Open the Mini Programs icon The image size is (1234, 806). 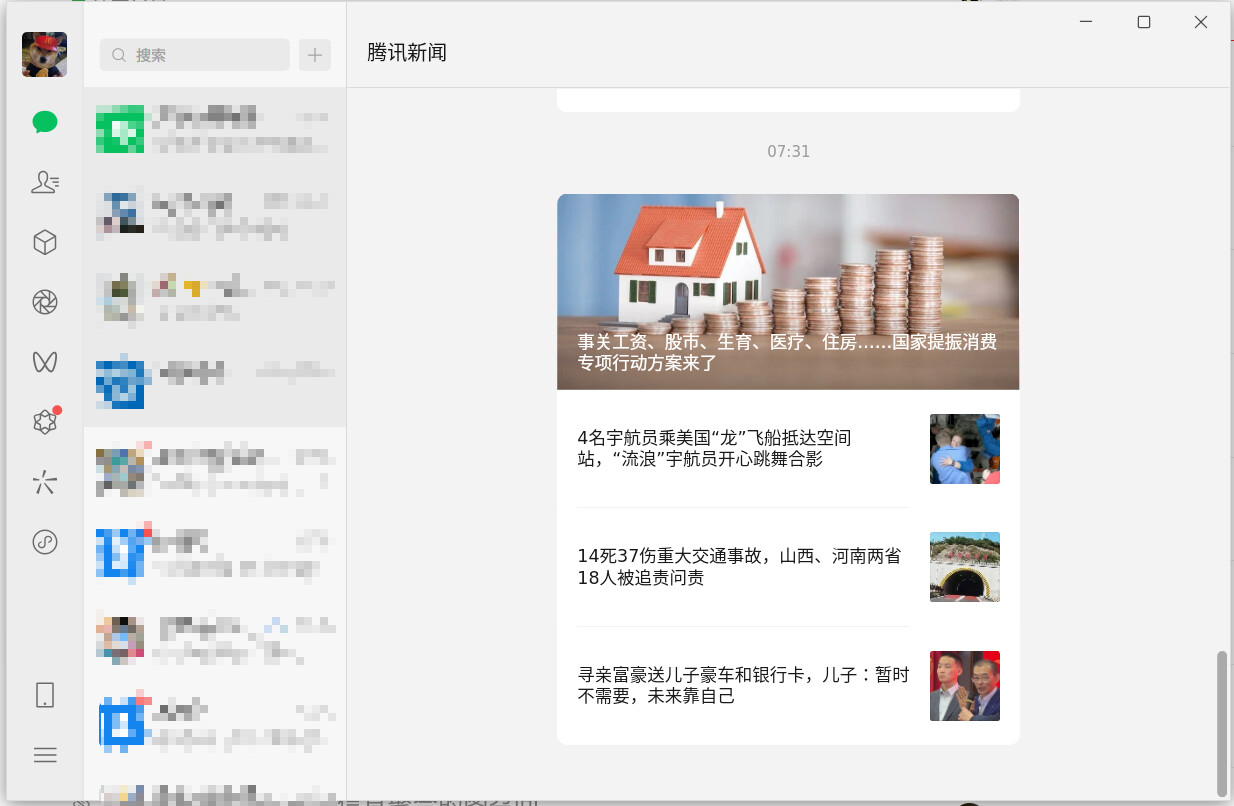click(x=45, y=542)
